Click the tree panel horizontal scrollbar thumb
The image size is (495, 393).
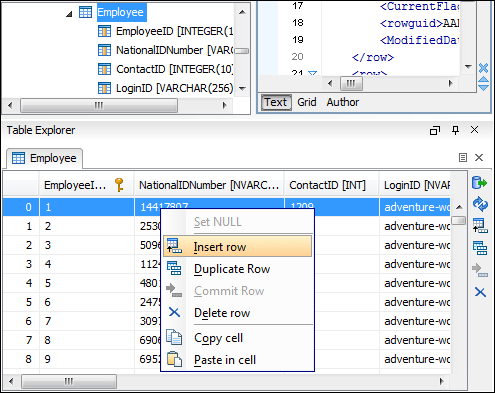99,105
